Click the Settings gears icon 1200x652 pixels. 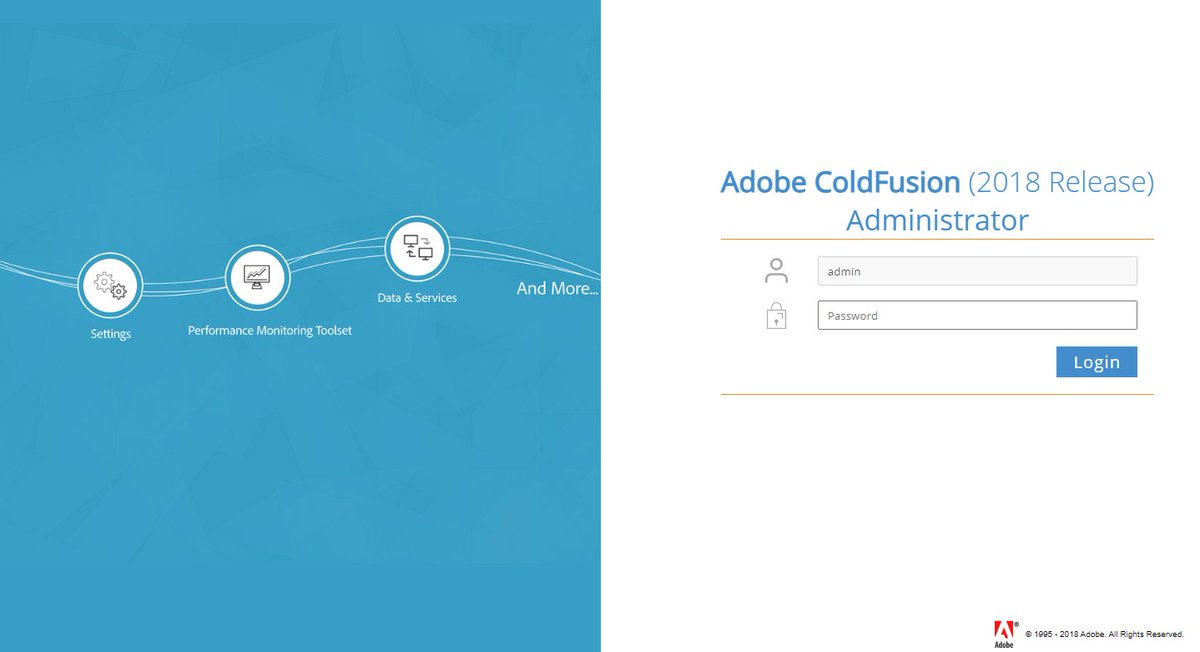pos(110,285)
